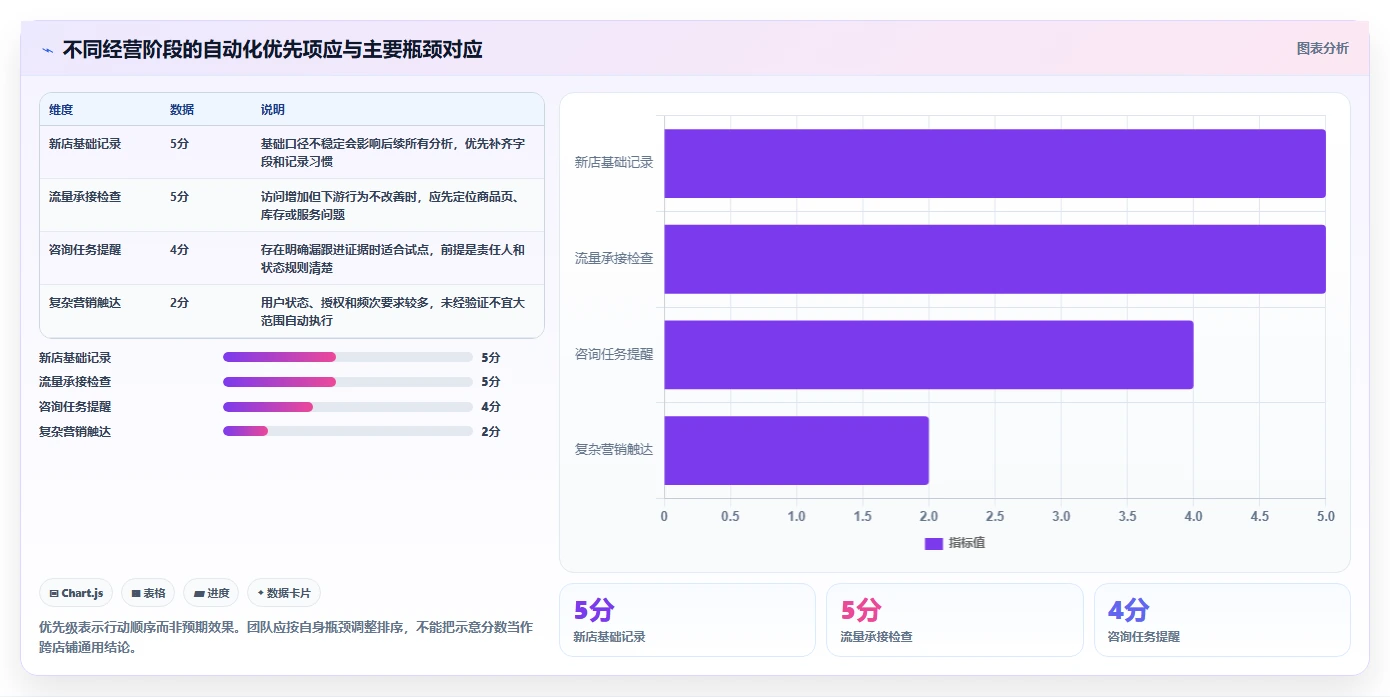Toggle the 指标值 legend swatch
1390x697 pixels.
click(934, 543)
